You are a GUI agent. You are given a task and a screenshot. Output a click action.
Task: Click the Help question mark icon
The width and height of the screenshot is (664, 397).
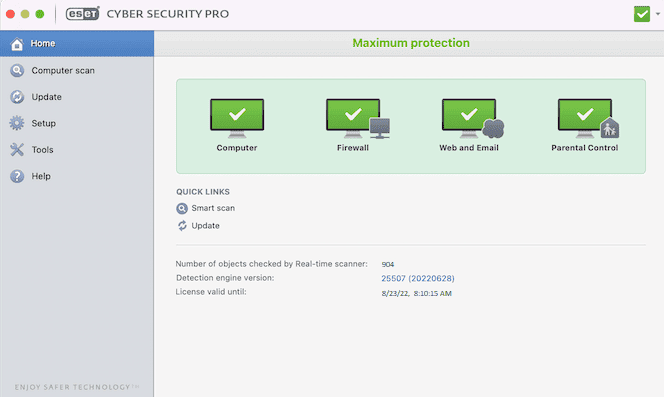pos(17,176)
